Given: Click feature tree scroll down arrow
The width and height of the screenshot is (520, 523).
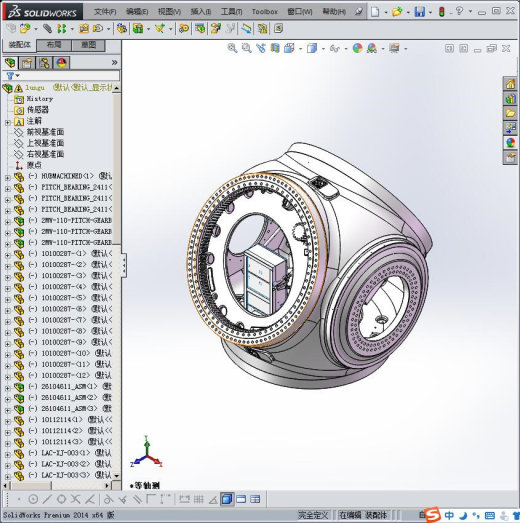Looking at the screenshot, I should click(x=116, y=476).
